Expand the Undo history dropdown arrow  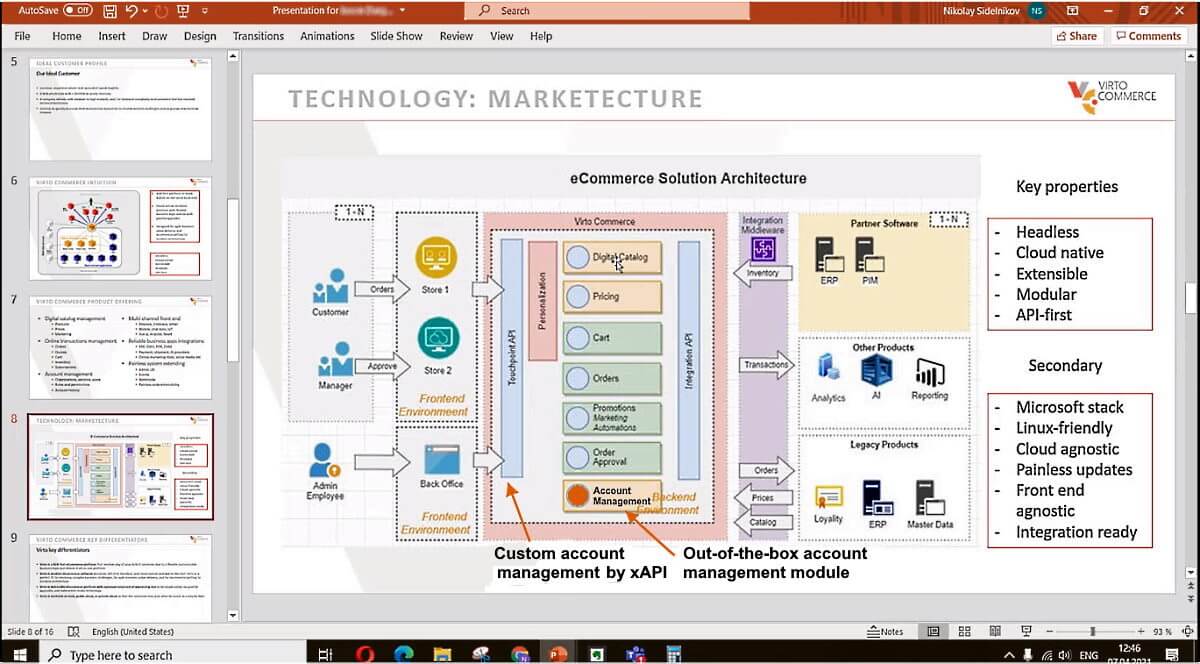click(x=146, y=11)
